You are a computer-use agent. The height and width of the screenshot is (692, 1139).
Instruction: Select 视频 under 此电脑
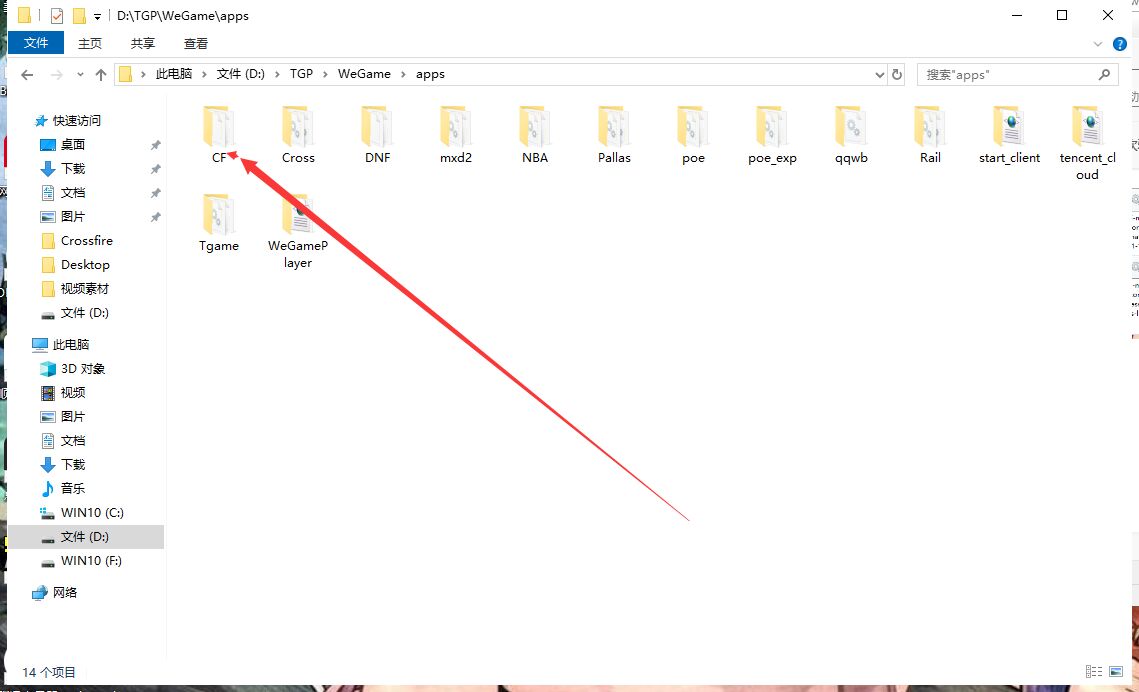click(73, 392)
